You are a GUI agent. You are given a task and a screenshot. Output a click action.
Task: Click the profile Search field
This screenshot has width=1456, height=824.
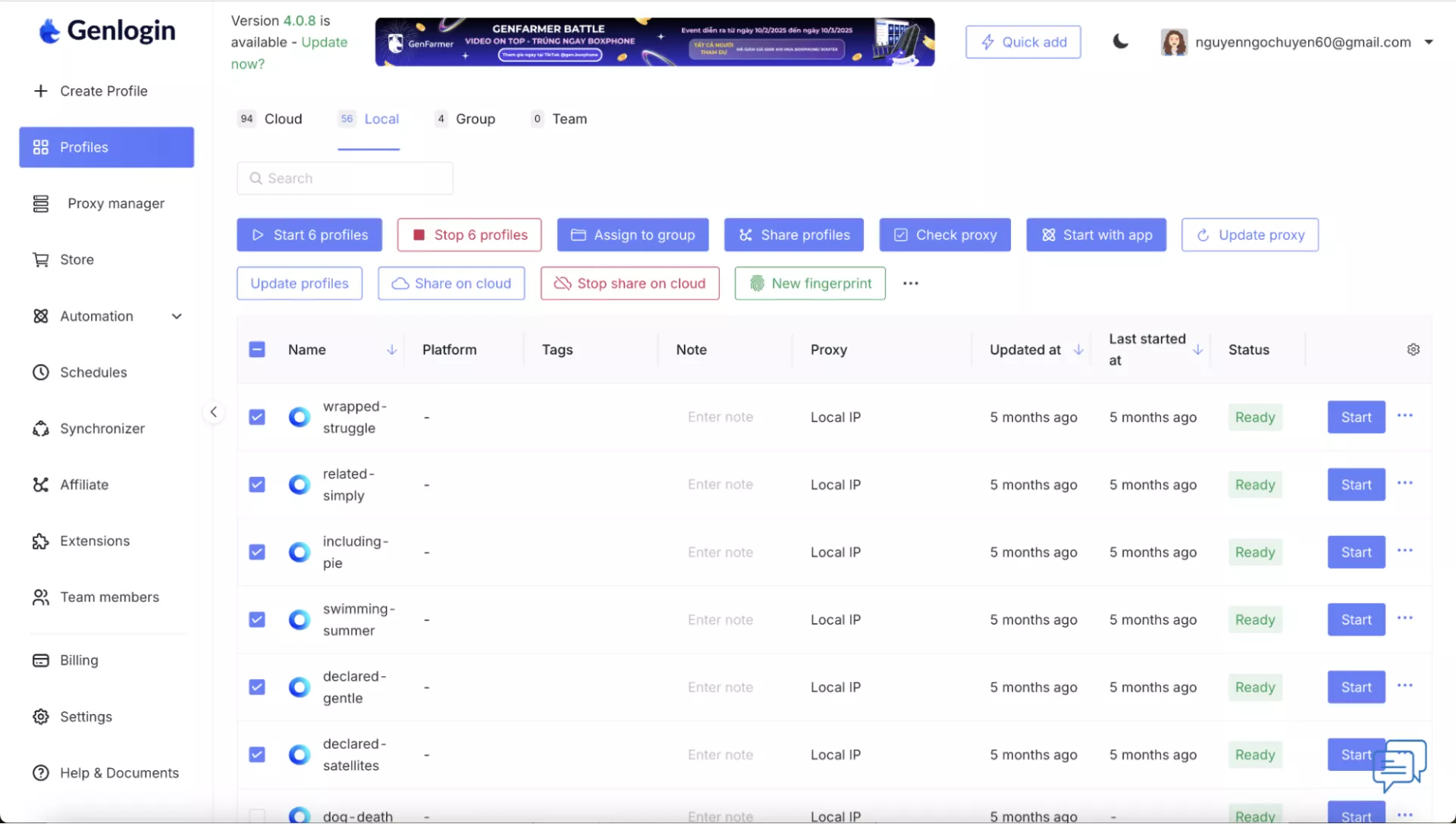coord(345,178)
